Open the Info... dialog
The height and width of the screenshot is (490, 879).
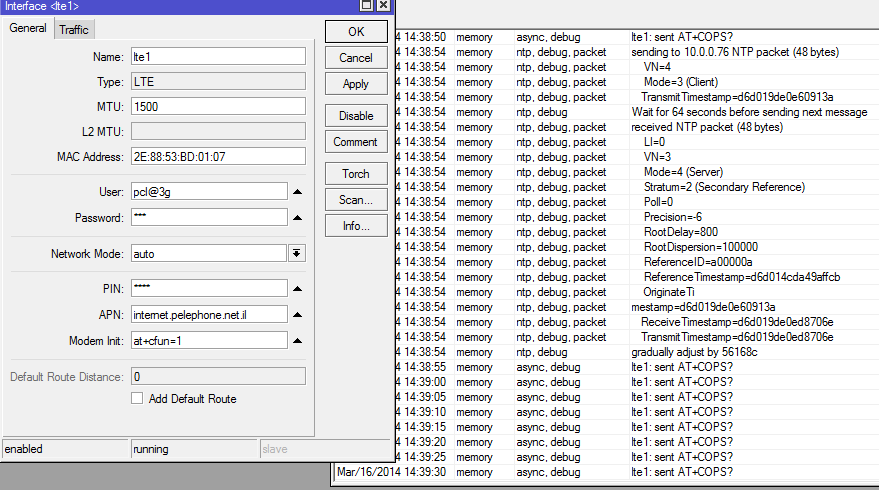[x=356, y=226]
